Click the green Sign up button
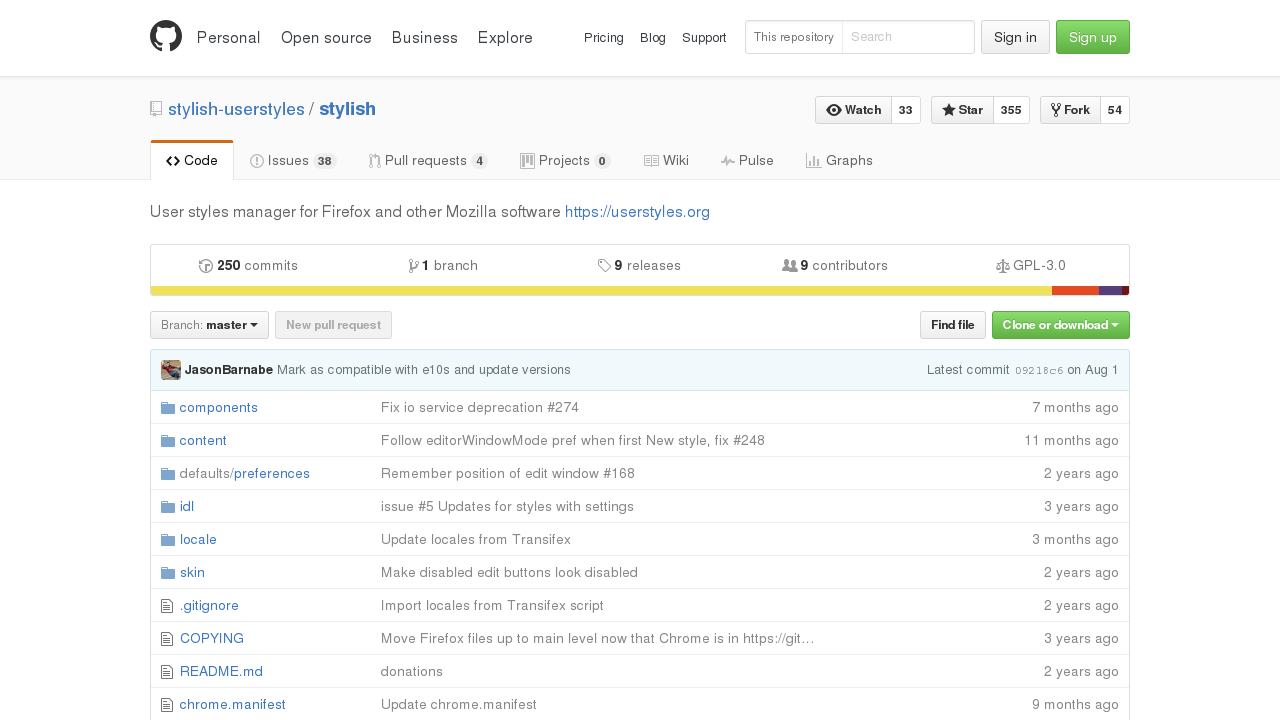Screen dimensions: 1280x720 (x=1093, y=37)
